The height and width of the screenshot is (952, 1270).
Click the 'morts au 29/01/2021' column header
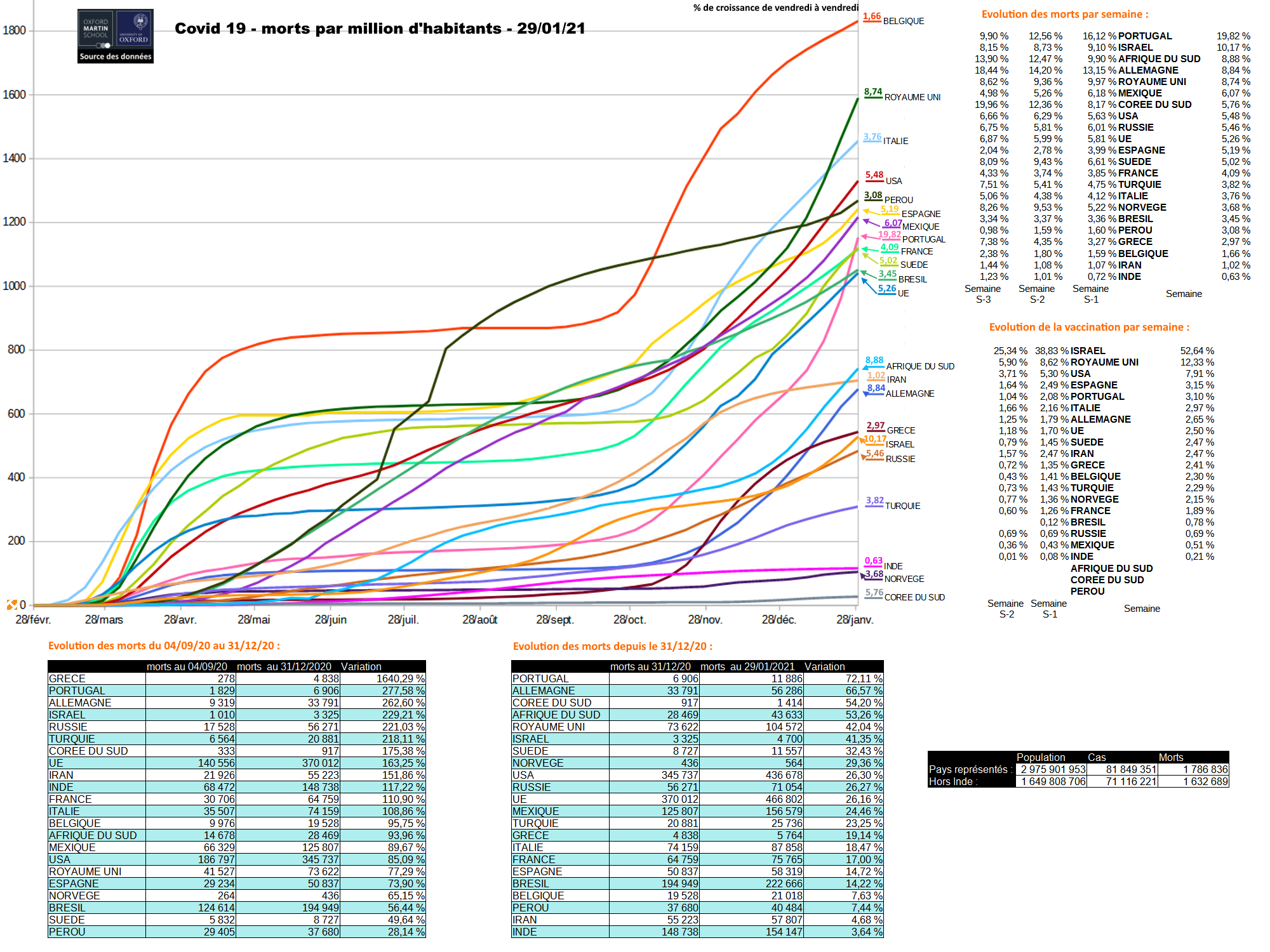(x=747, y=666)
